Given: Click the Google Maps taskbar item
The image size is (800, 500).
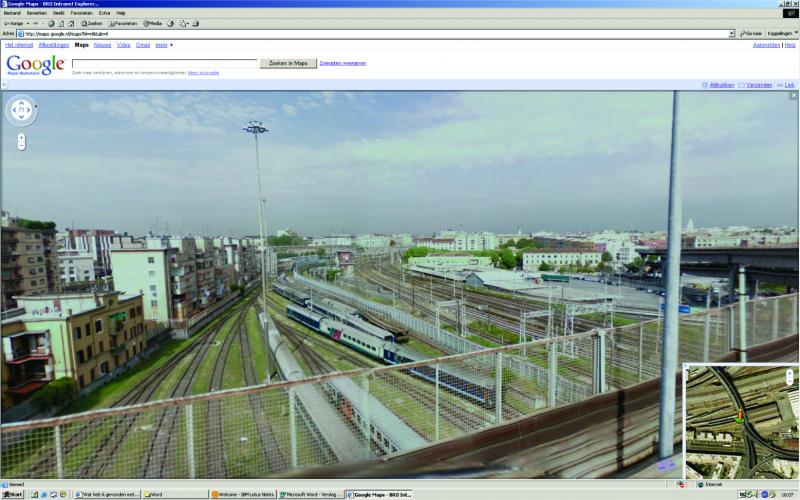Looking at the screenshot, I should click(379, 494).
